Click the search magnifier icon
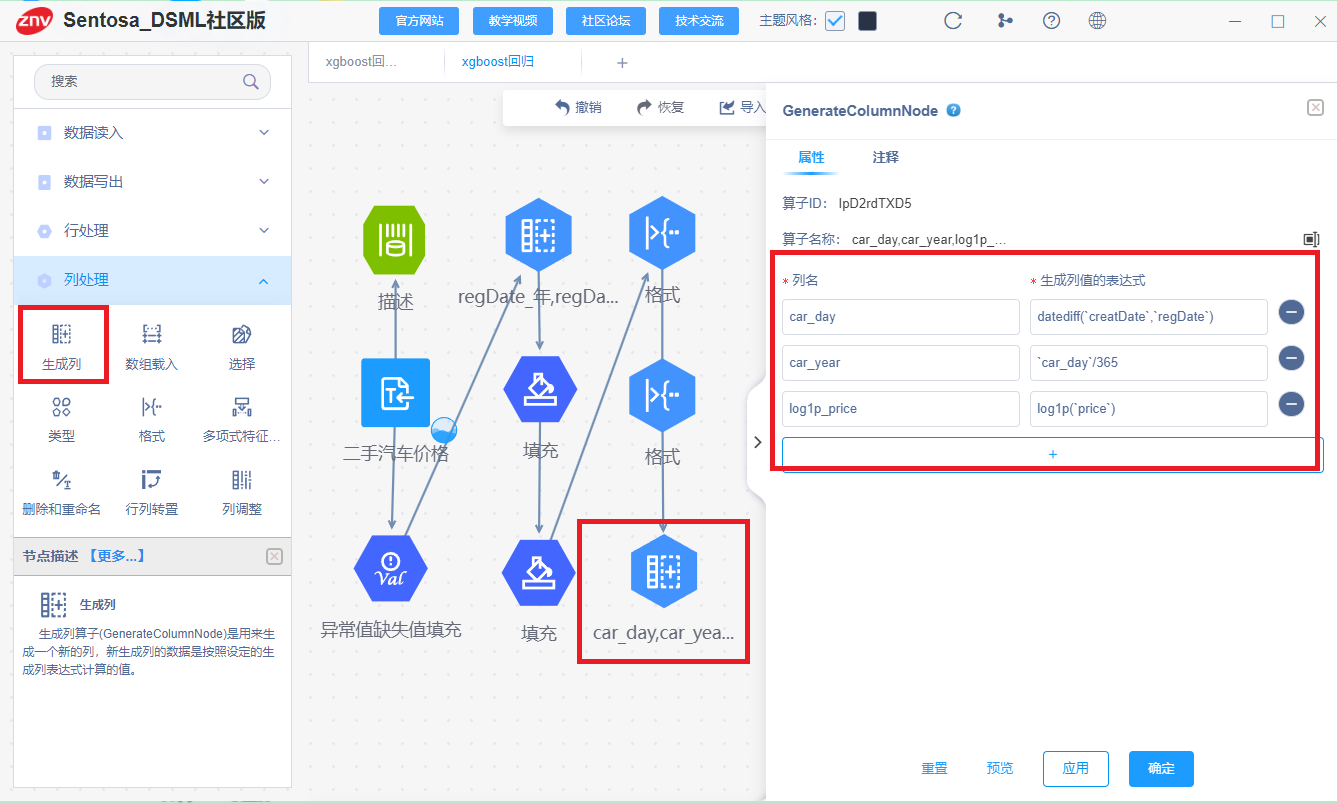The image size is (1337, 803). [251, 82]
